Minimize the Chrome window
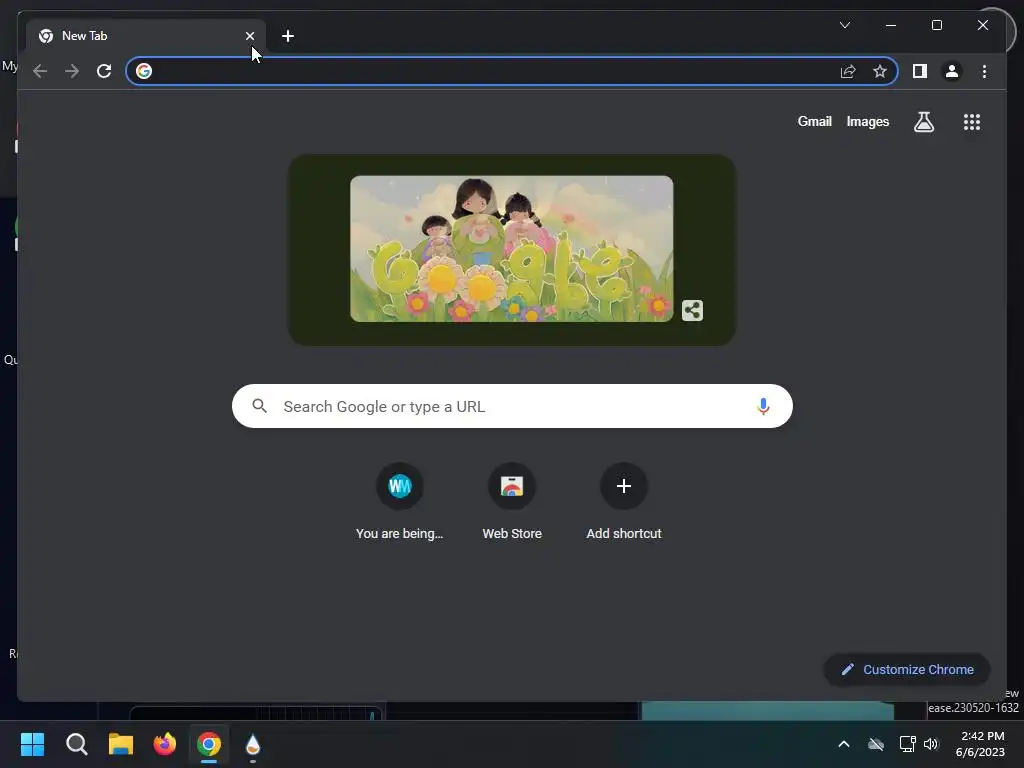The image size is (1024, 768). (x=891, y=25)
